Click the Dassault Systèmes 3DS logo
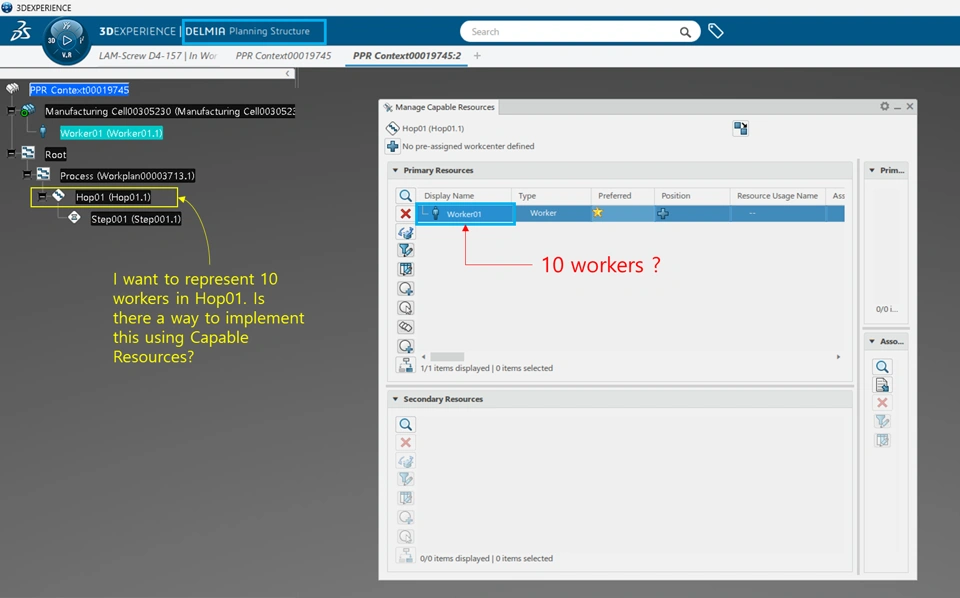960x598 pixels. point(21,31)
